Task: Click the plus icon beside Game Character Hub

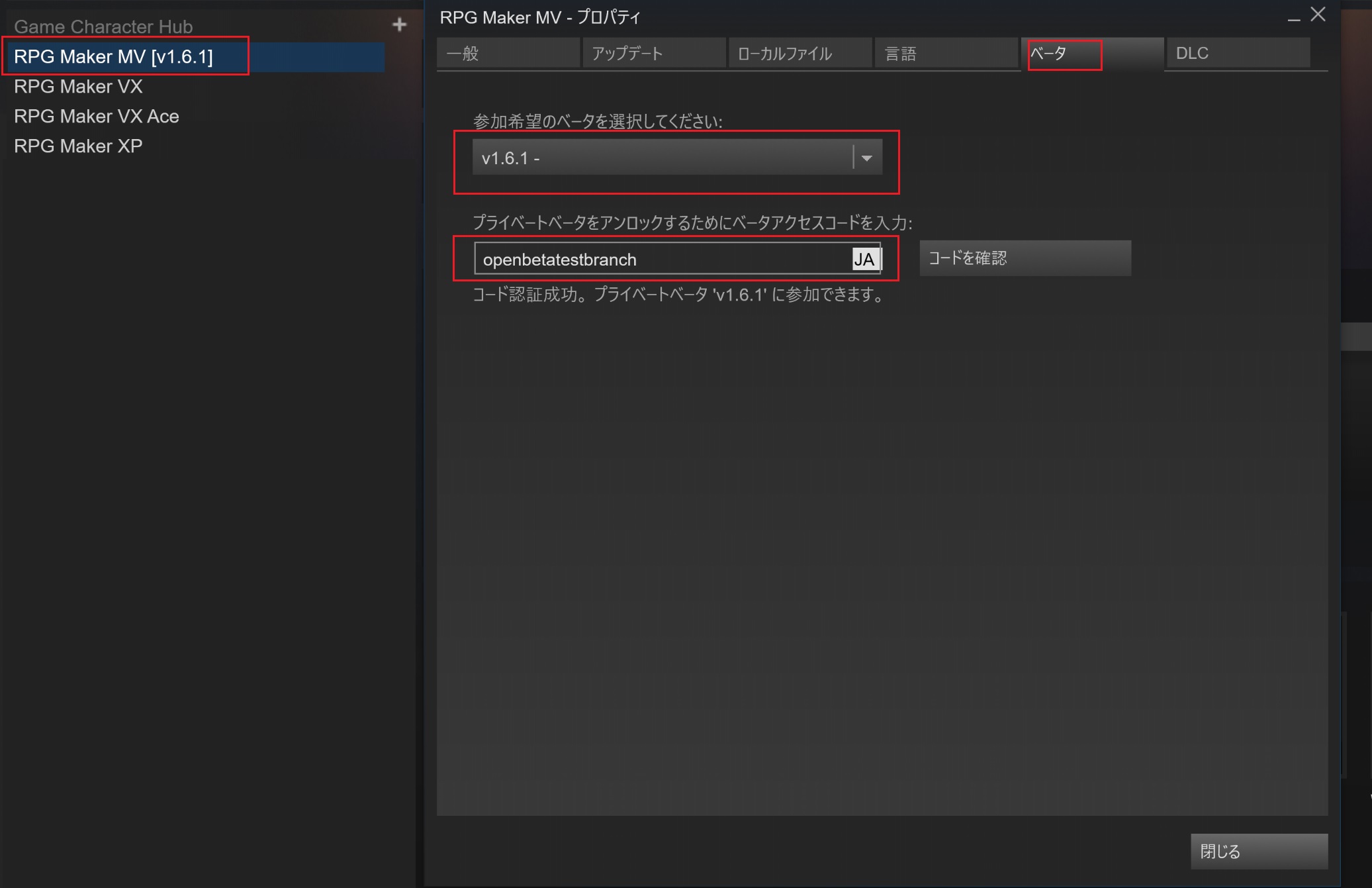Action: [399, 25]
